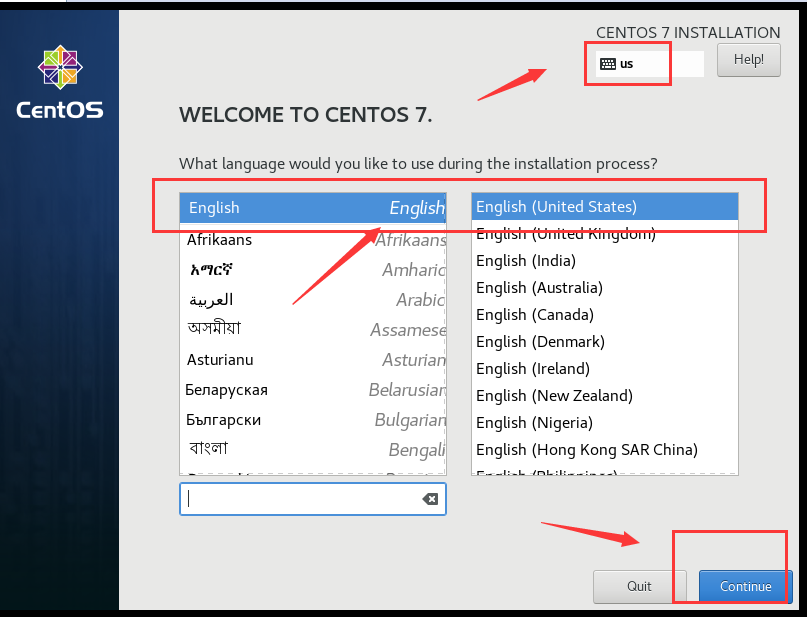
Task: Choose English (United States) locale
Action: [605, 207]
